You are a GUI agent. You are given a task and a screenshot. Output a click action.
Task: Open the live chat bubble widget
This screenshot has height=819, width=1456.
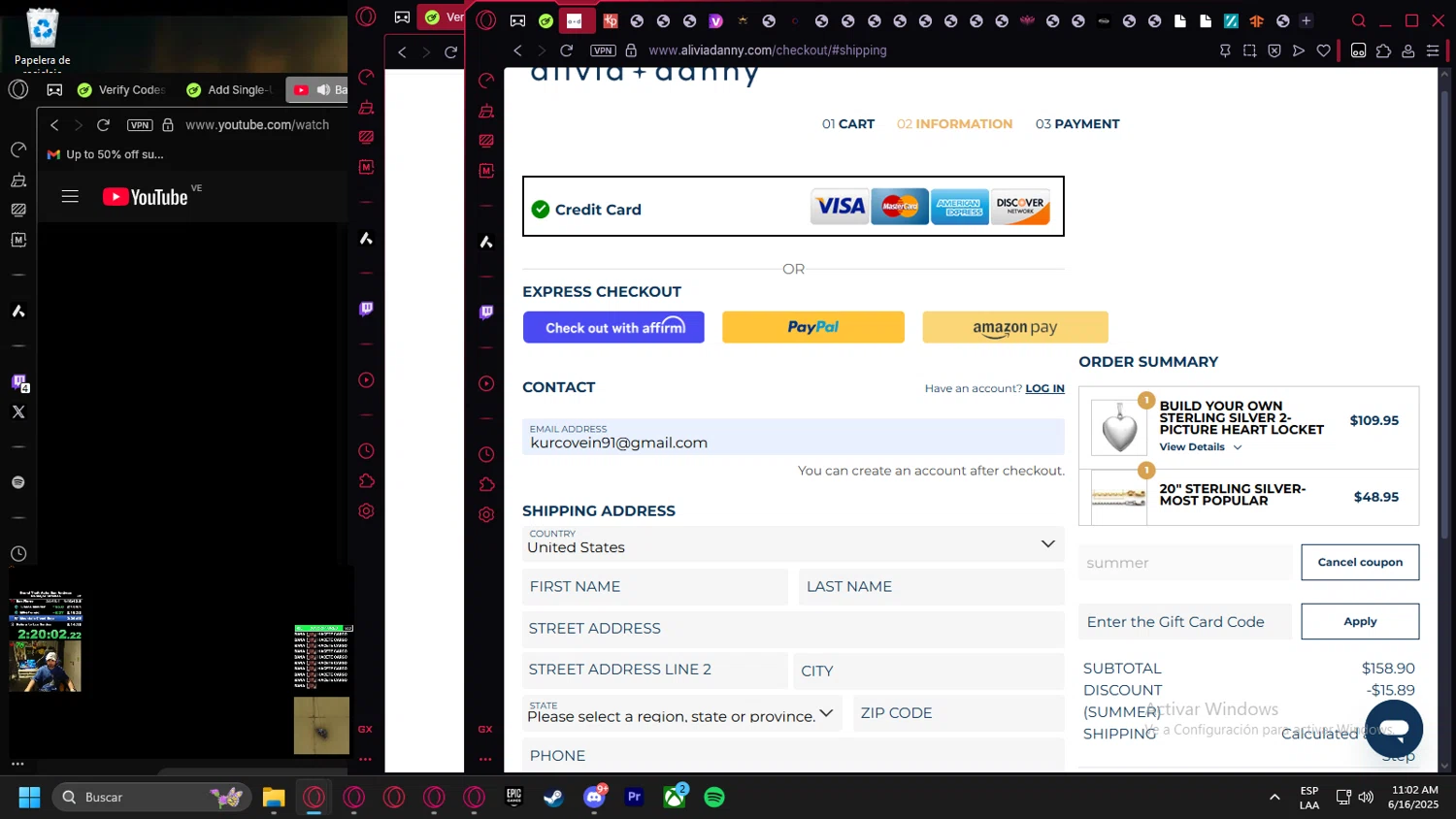pos(1394,728)
